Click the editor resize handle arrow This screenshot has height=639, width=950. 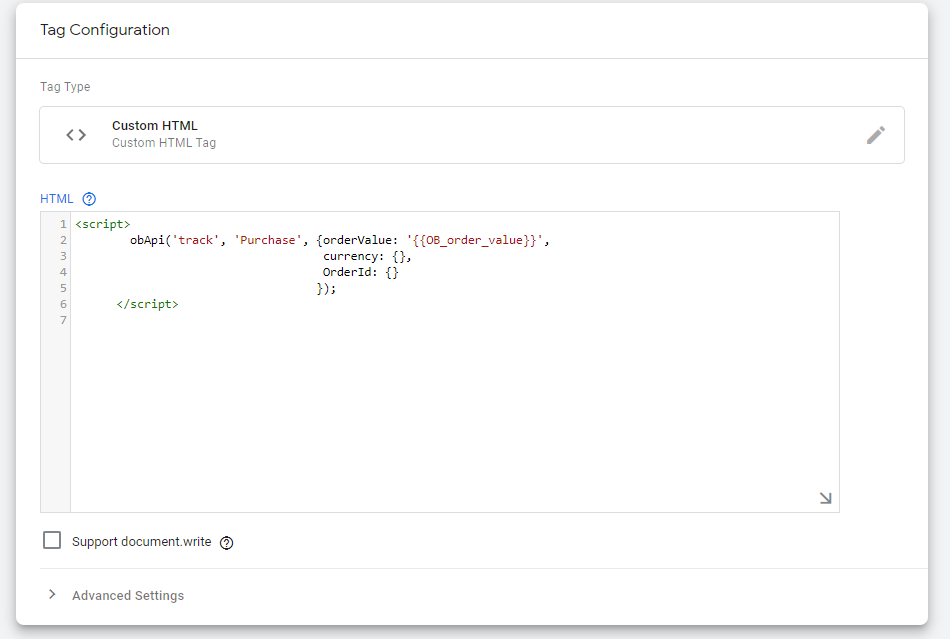point(825,498)
